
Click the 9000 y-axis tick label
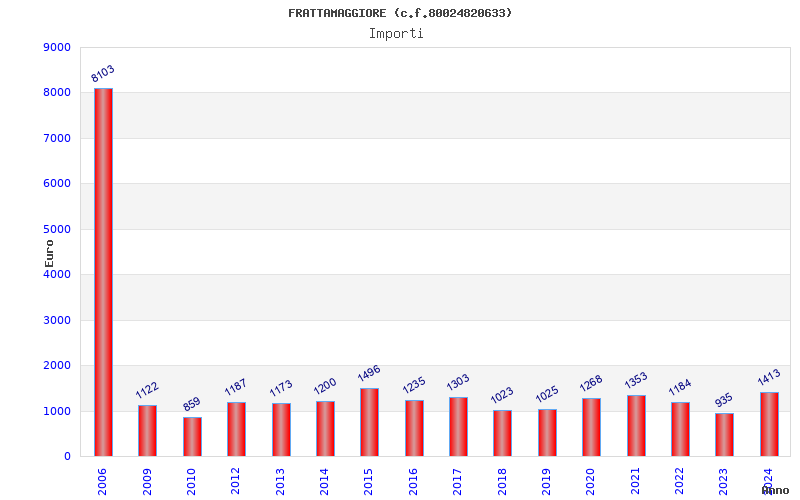click(x=57, y=47)
